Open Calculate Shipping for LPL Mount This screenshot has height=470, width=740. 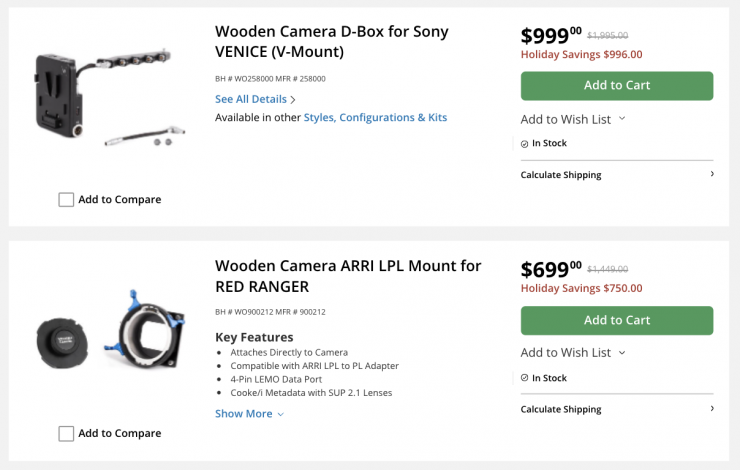coord(561,409)
